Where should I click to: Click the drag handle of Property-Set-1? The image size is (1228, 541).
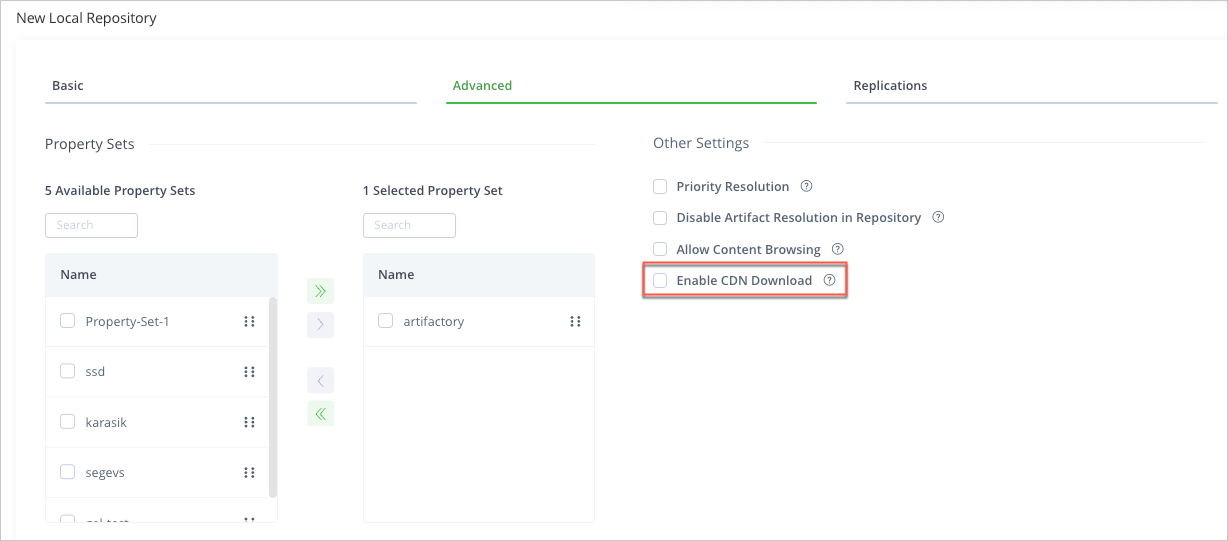(249, 321)
